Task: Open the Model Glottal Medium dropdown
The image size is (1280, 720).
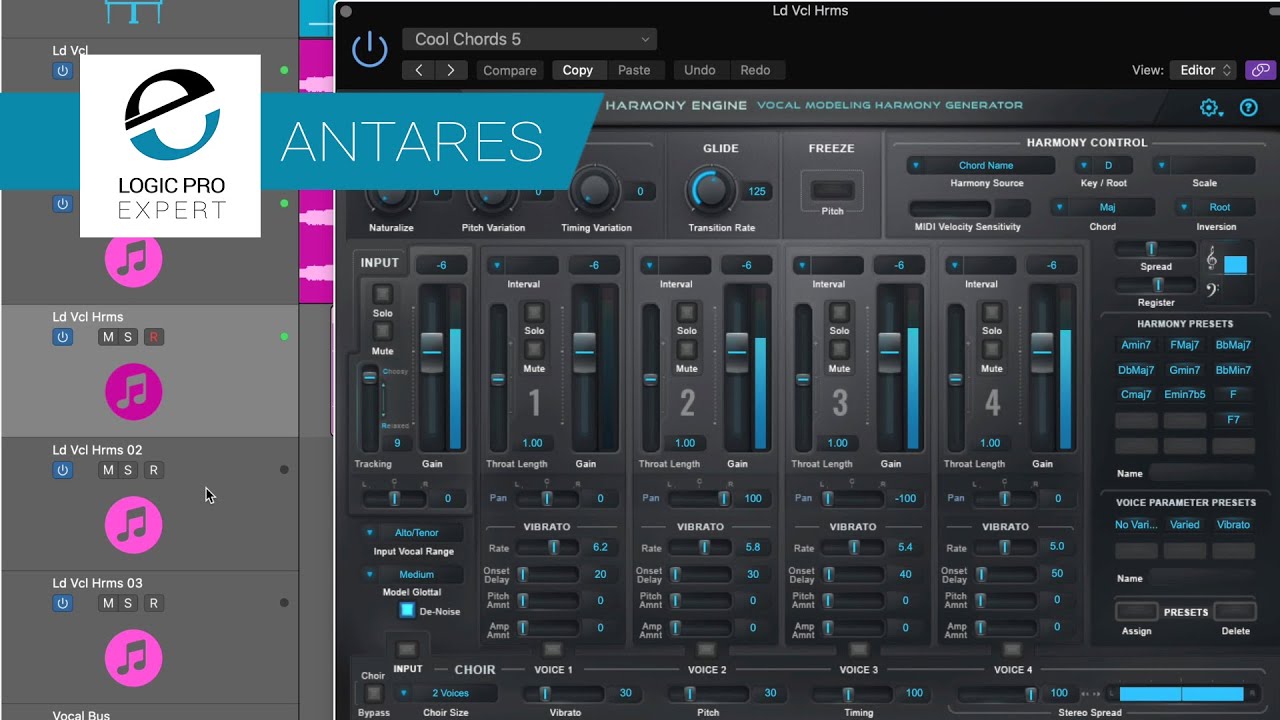Action: click(x=413, y=574)
